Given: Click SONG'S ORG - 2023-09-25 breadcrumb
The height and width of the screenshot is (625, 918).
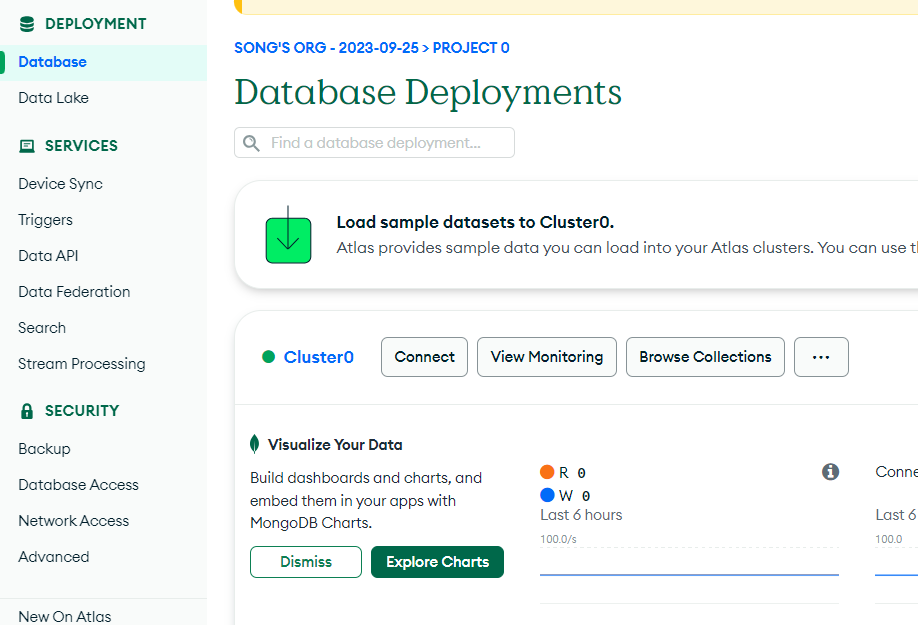Looking at the screenshot, I should click(x=327, y=48).
